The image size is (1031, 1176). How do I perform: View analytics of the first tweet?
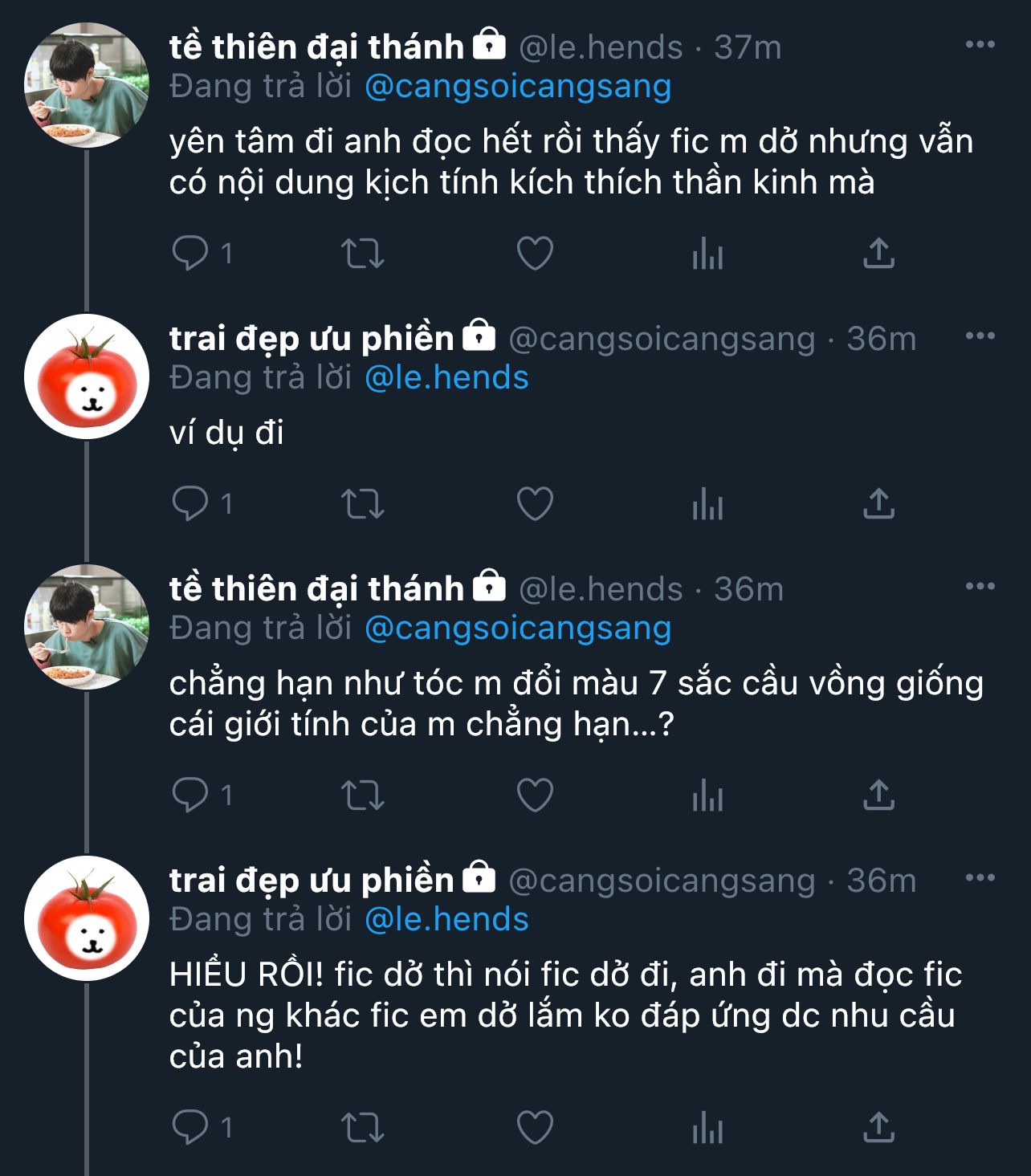[707, 254]
